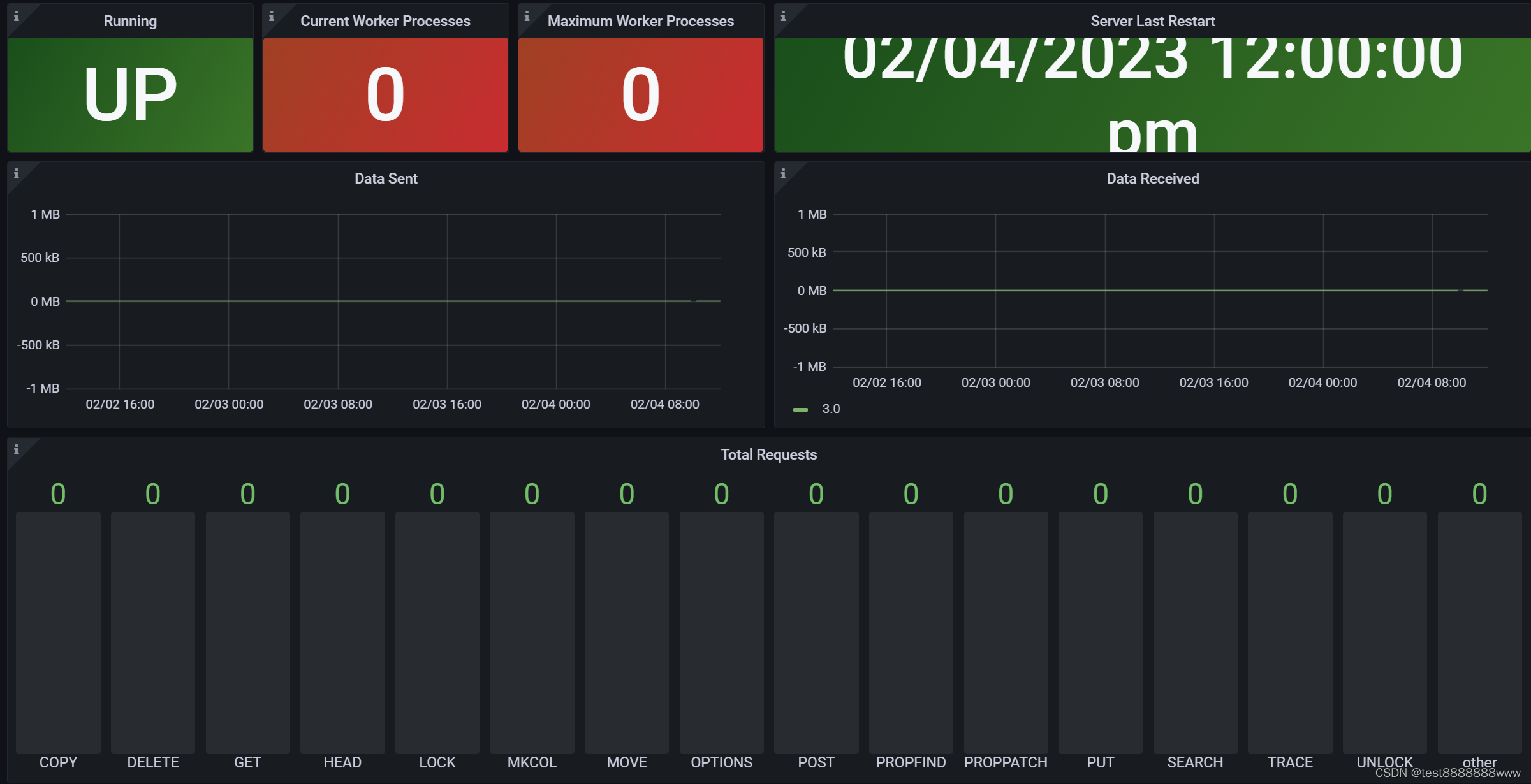Open the Total Requests panel title menu

coord(768,454)
